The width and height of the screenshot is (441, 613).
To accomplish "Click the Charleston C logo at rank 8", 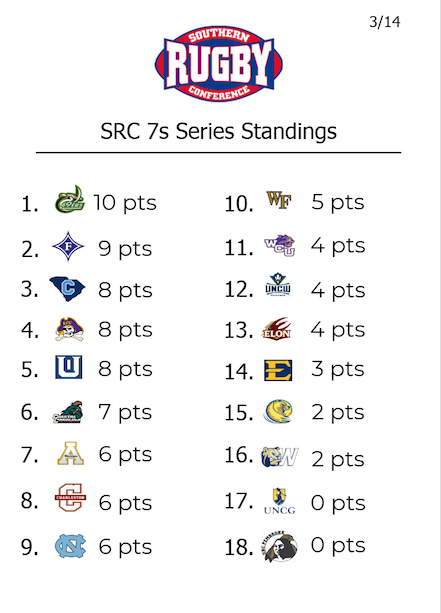I will click(x=70, y=497).
